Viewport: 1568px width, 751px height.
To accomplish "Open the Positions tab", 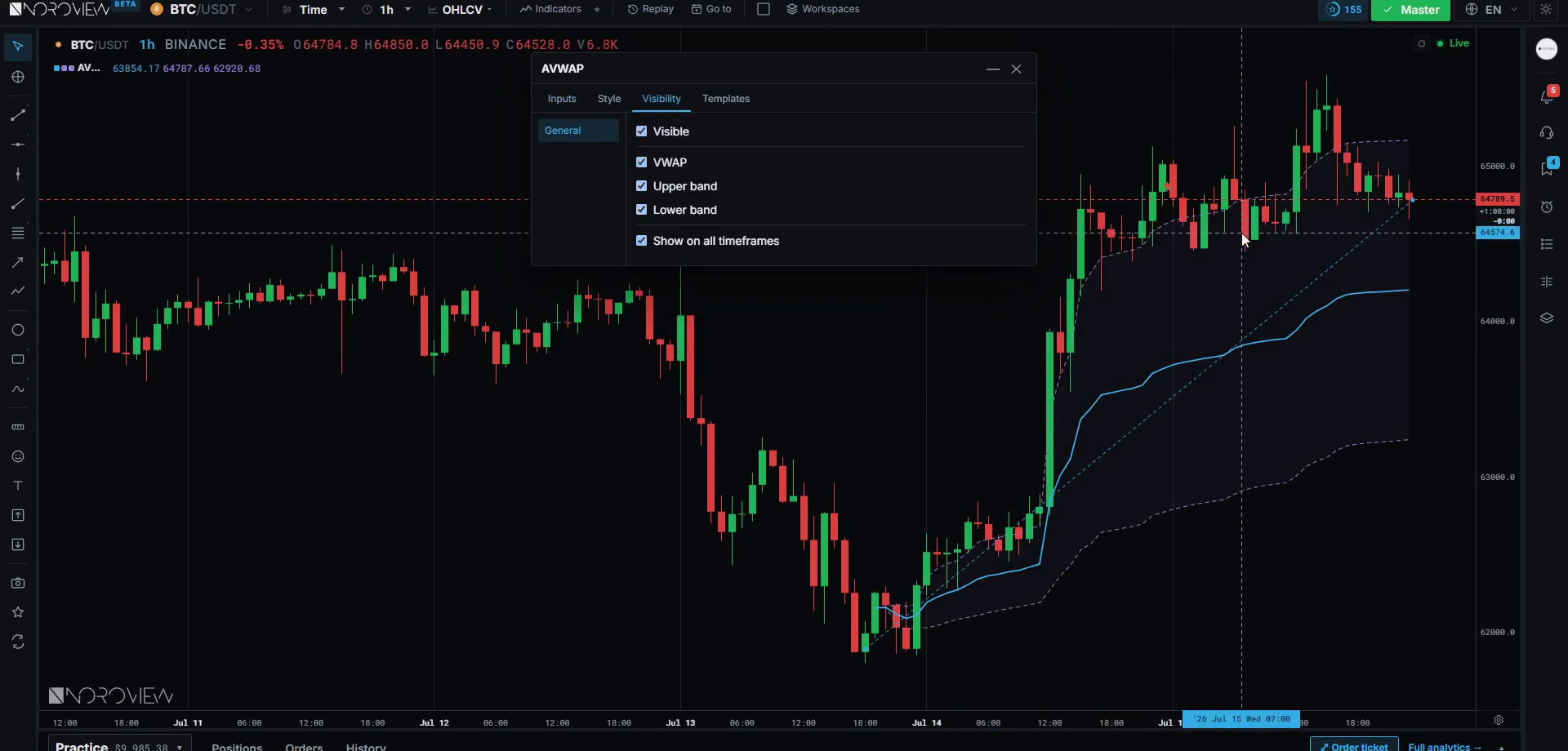I will (x=237, y=746).
